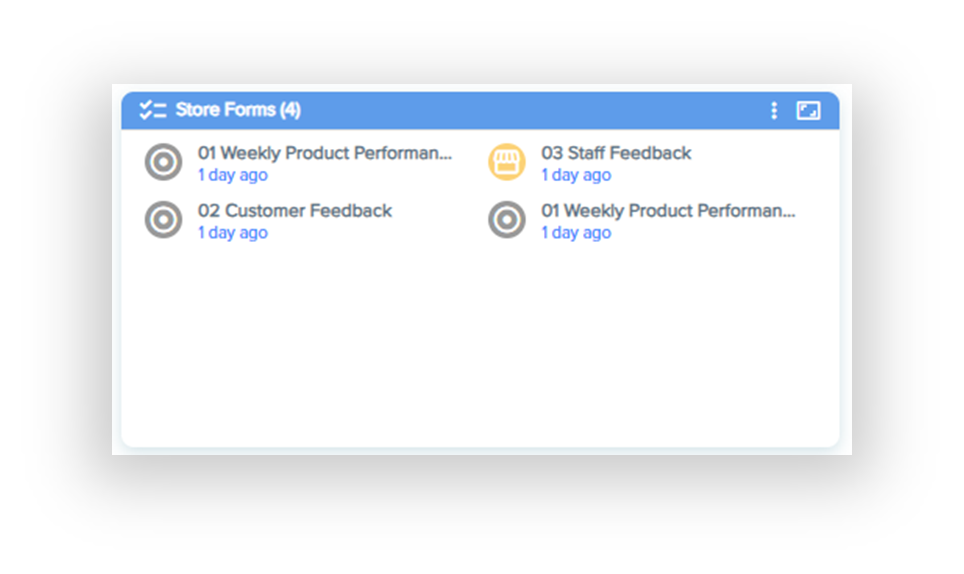Click the target icon beside 02 Customer Feedback
964x574 pixels.
(x=163, y=220)
